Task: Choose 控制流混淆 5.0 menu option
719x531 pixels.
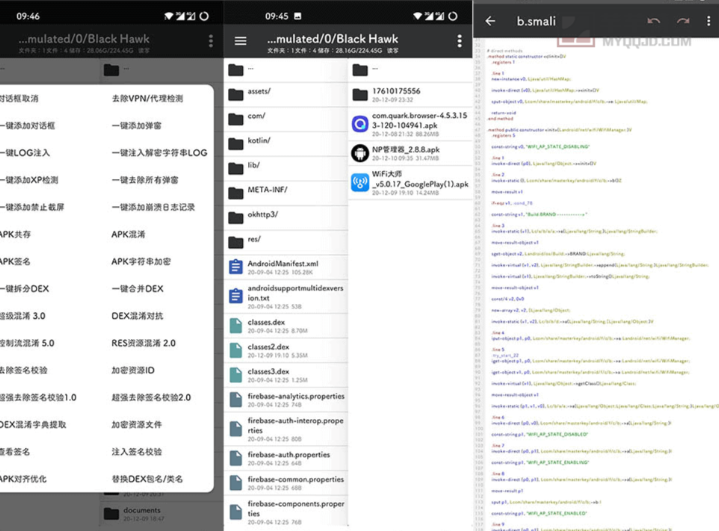Action: coord(27,343)
